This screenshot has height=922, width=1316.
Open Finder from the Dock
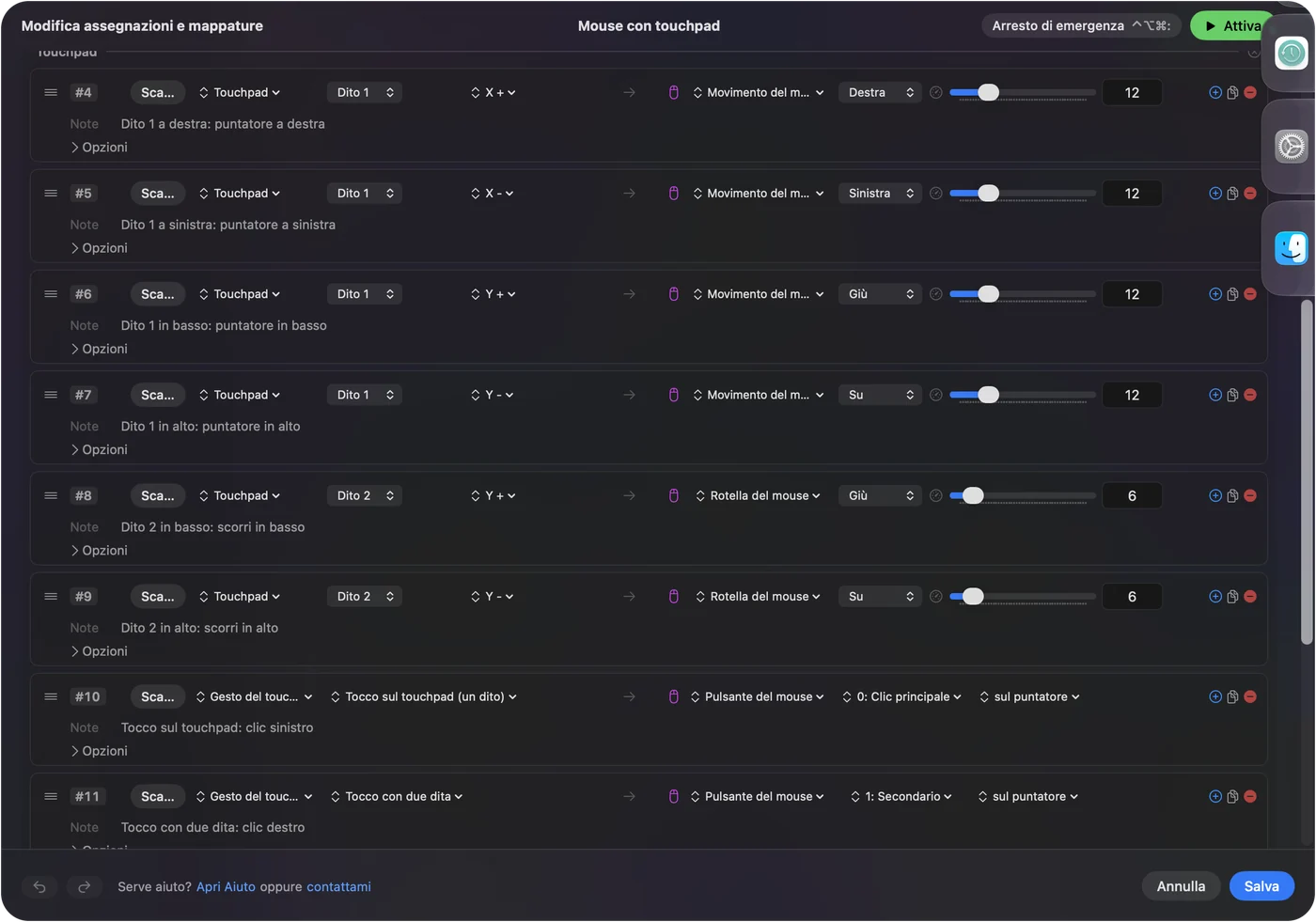click(x=1292, y=248)
